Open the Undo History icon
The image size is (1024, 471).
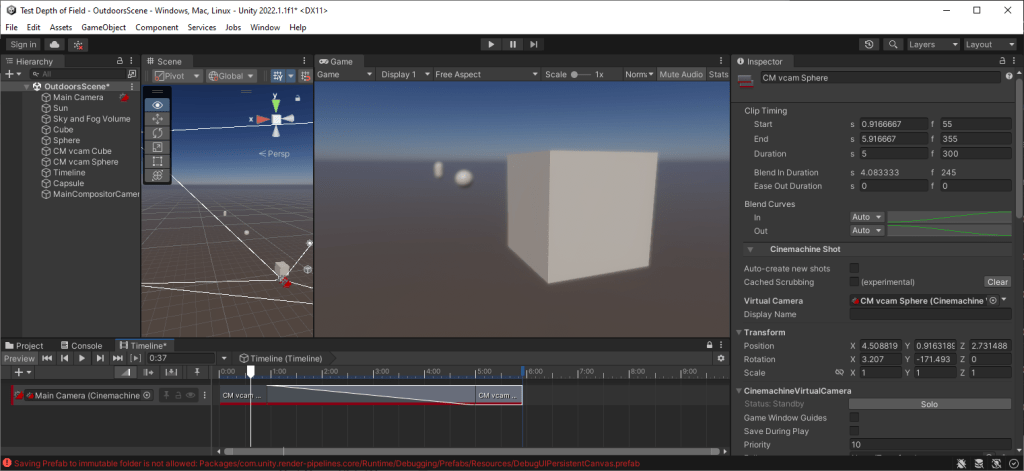868,44
